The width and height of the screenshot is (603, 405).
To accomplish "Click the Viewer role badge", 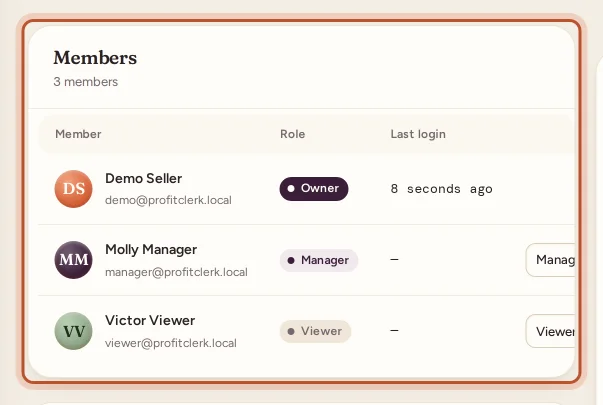I will pyautogui.click(x=315, y=331).
